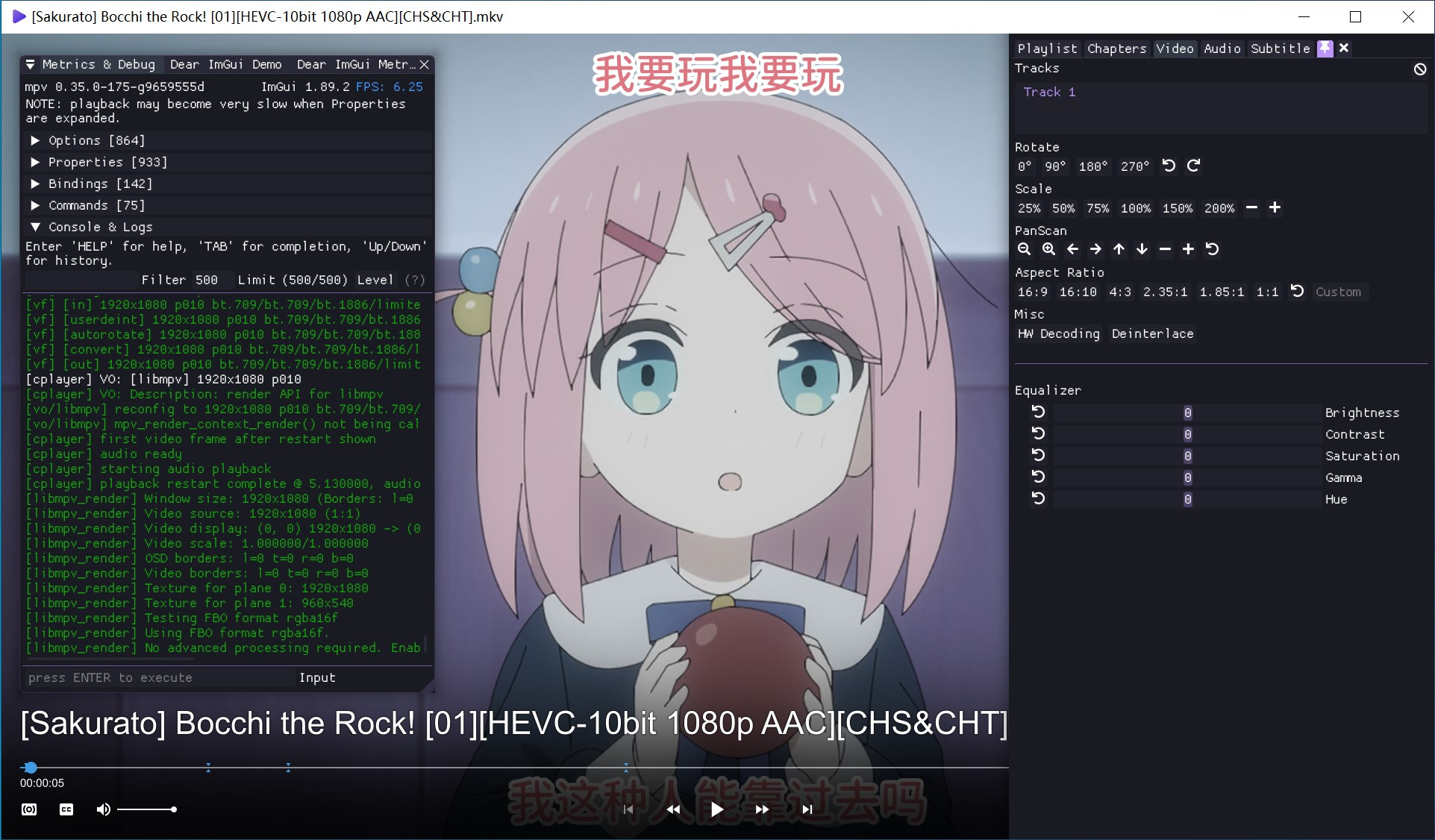The width and height of the screenshot is (1435, 840).
Task: Rewind the video playback
Action: tap(673, 809)
